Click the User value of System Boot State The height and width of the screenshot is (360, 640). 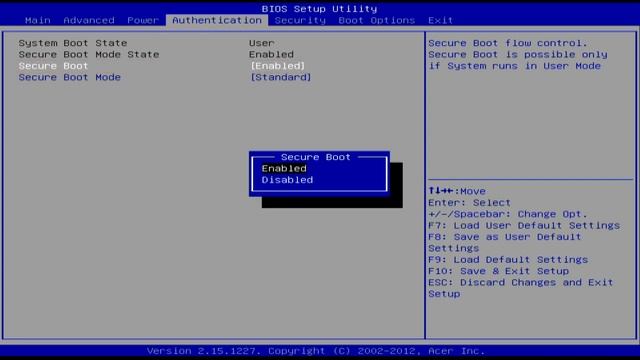coord(262,43)
